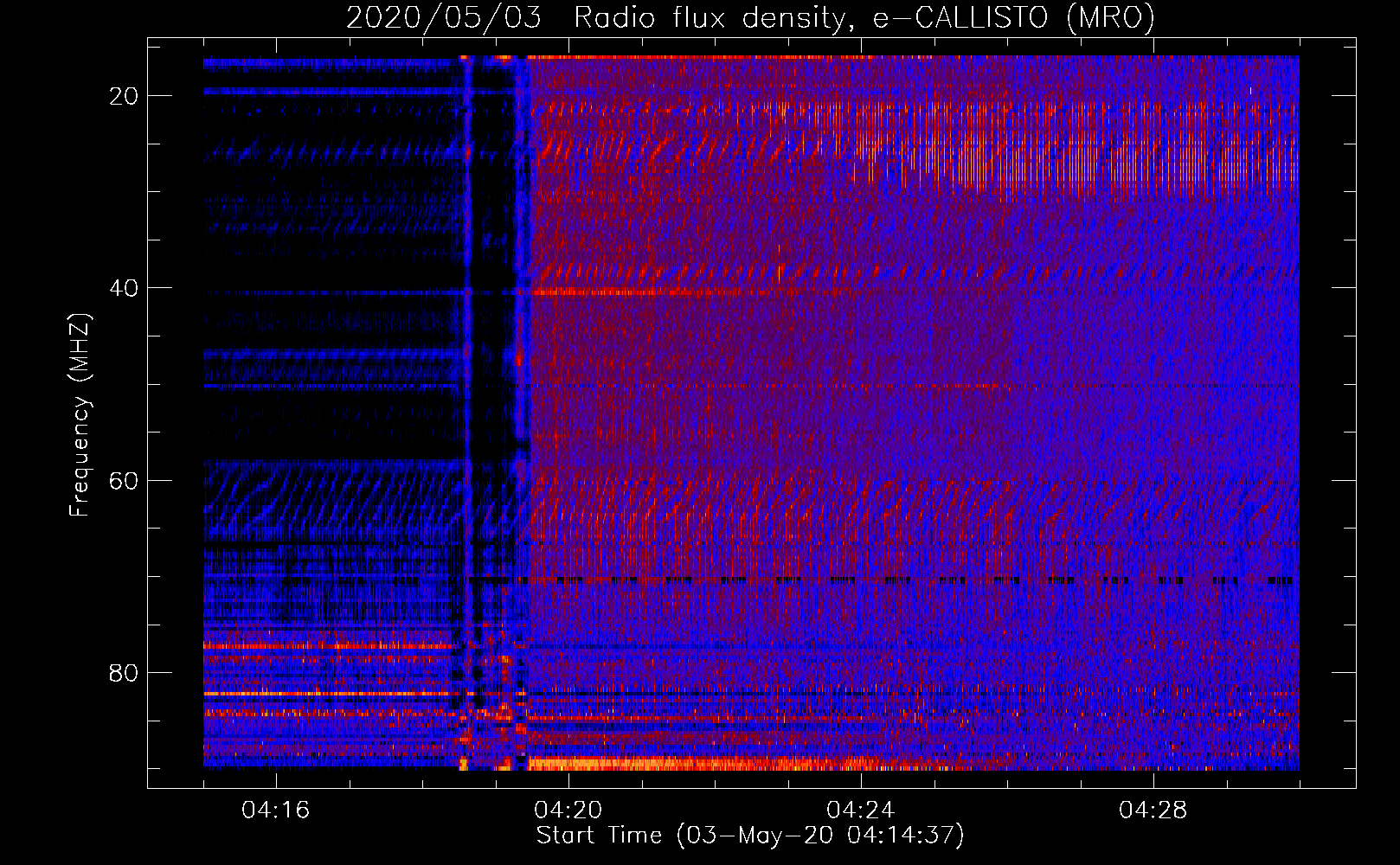Select the 'Frequency (MHZ)' axis label
Image resolution: width=1400 pixels, height=865 pixels.
click(x=80, y=414)
